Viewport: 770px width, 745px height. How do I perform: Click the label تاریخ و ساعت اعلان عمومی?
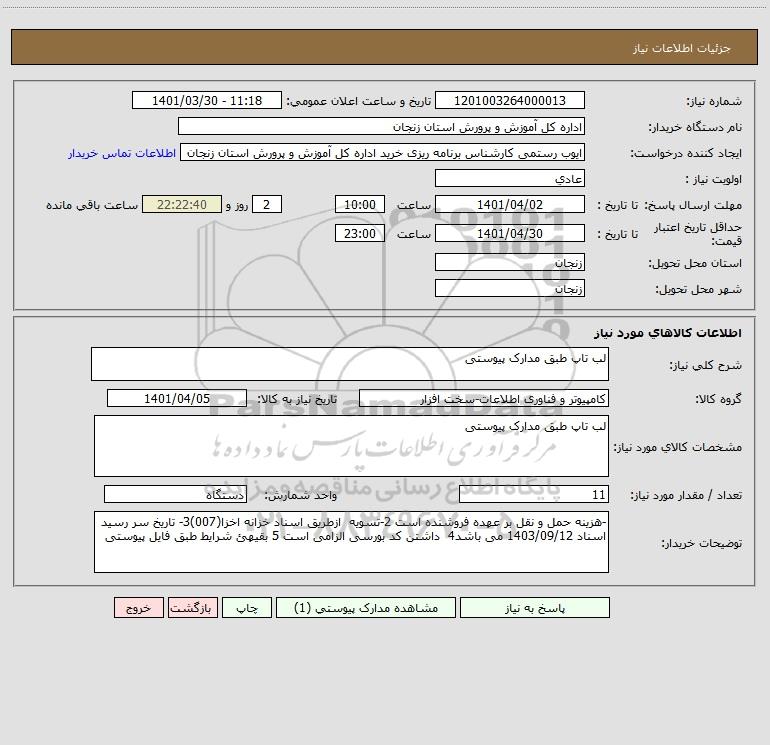[x=359, y=102]
